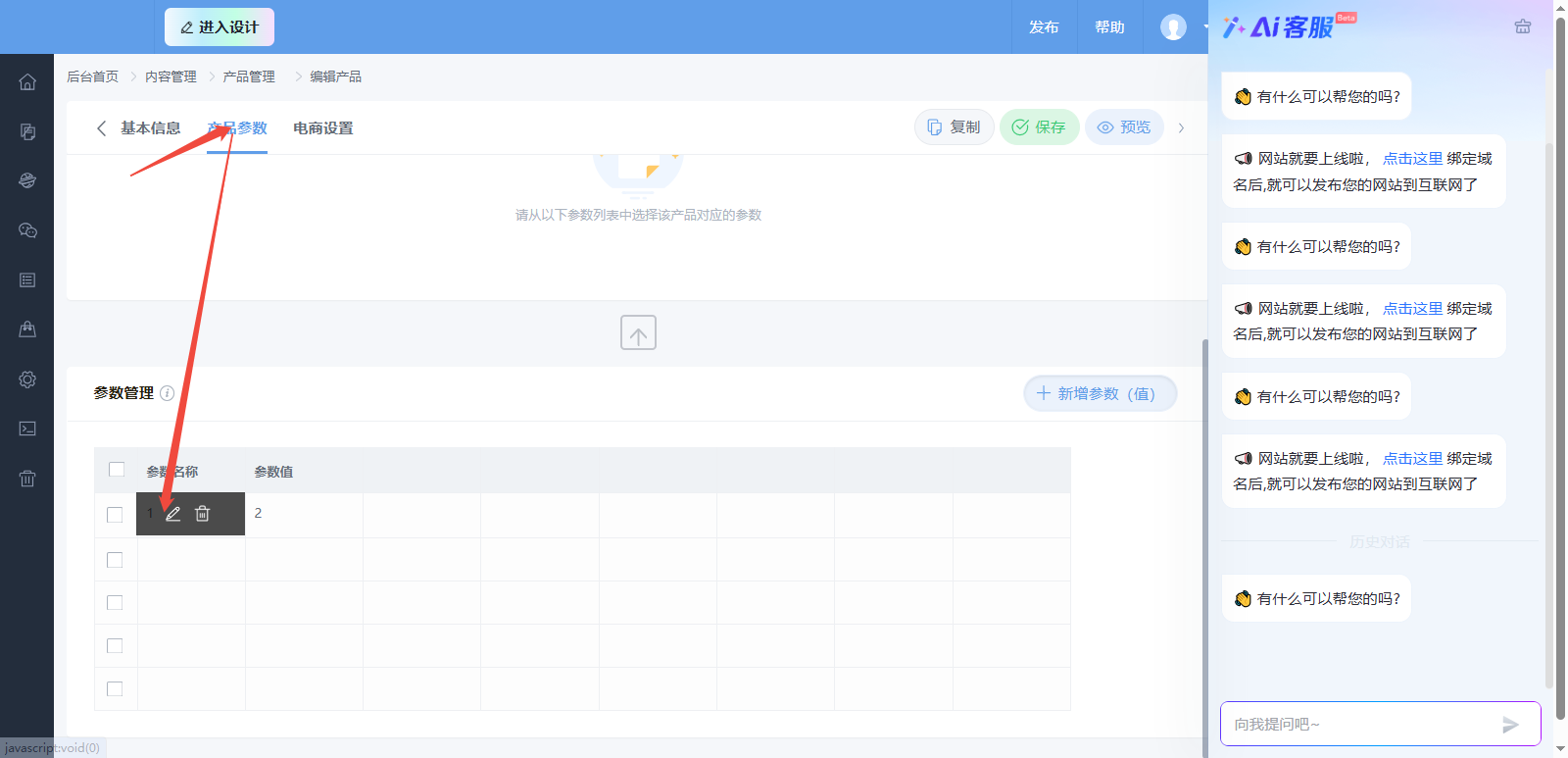Open the settings gear in left sidebar
This screenshot has width=1568, height=758.
(x=27, y=379)
